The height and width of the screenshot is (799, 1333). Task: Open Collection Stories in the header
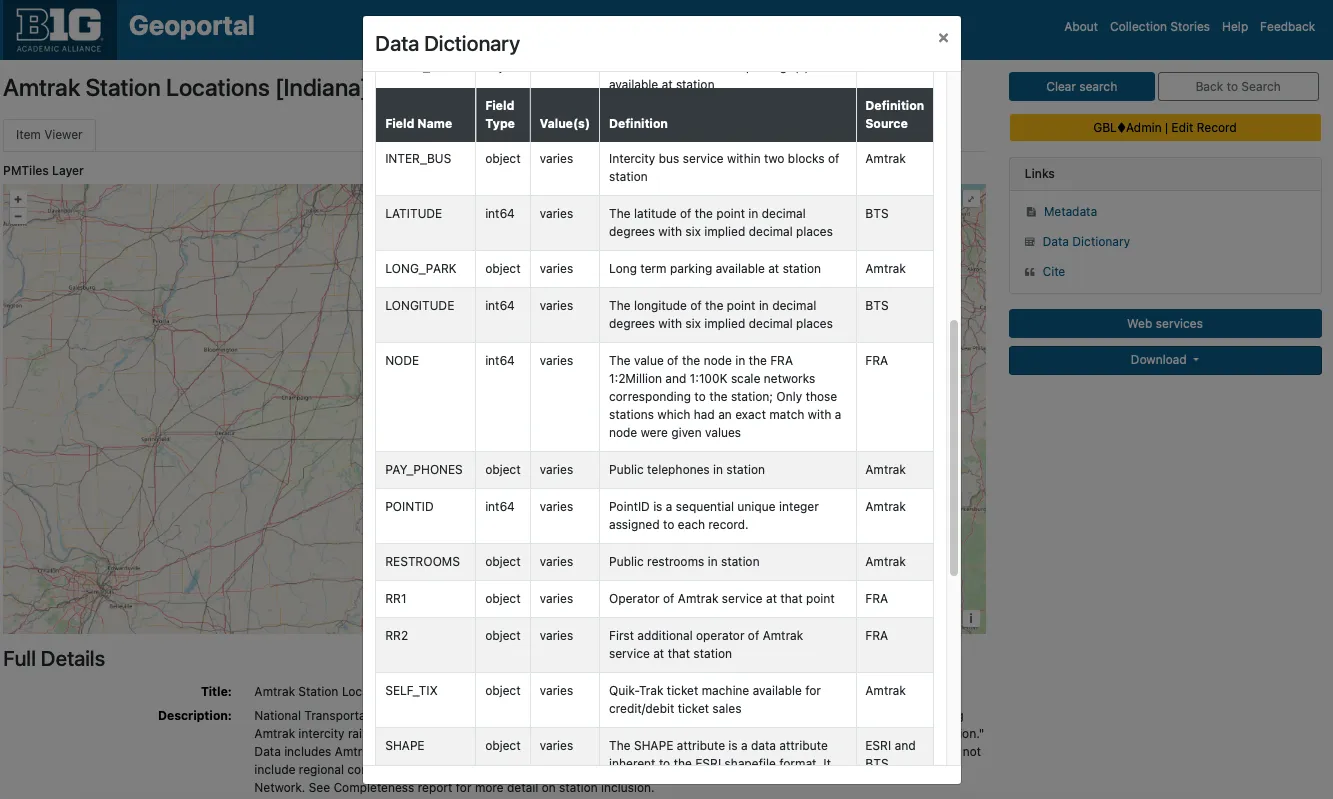tap(1159, 27)
